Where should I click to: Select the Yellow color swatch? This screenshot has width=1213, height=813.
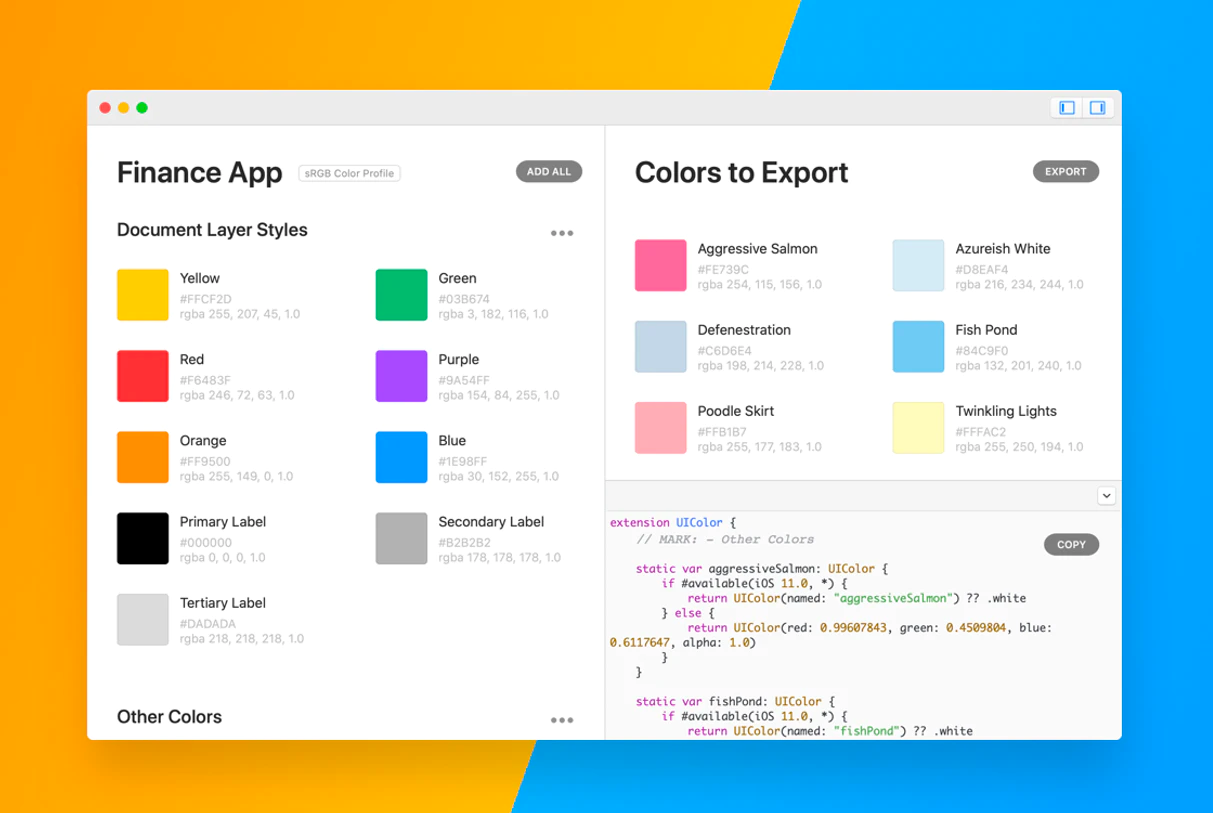142,295
